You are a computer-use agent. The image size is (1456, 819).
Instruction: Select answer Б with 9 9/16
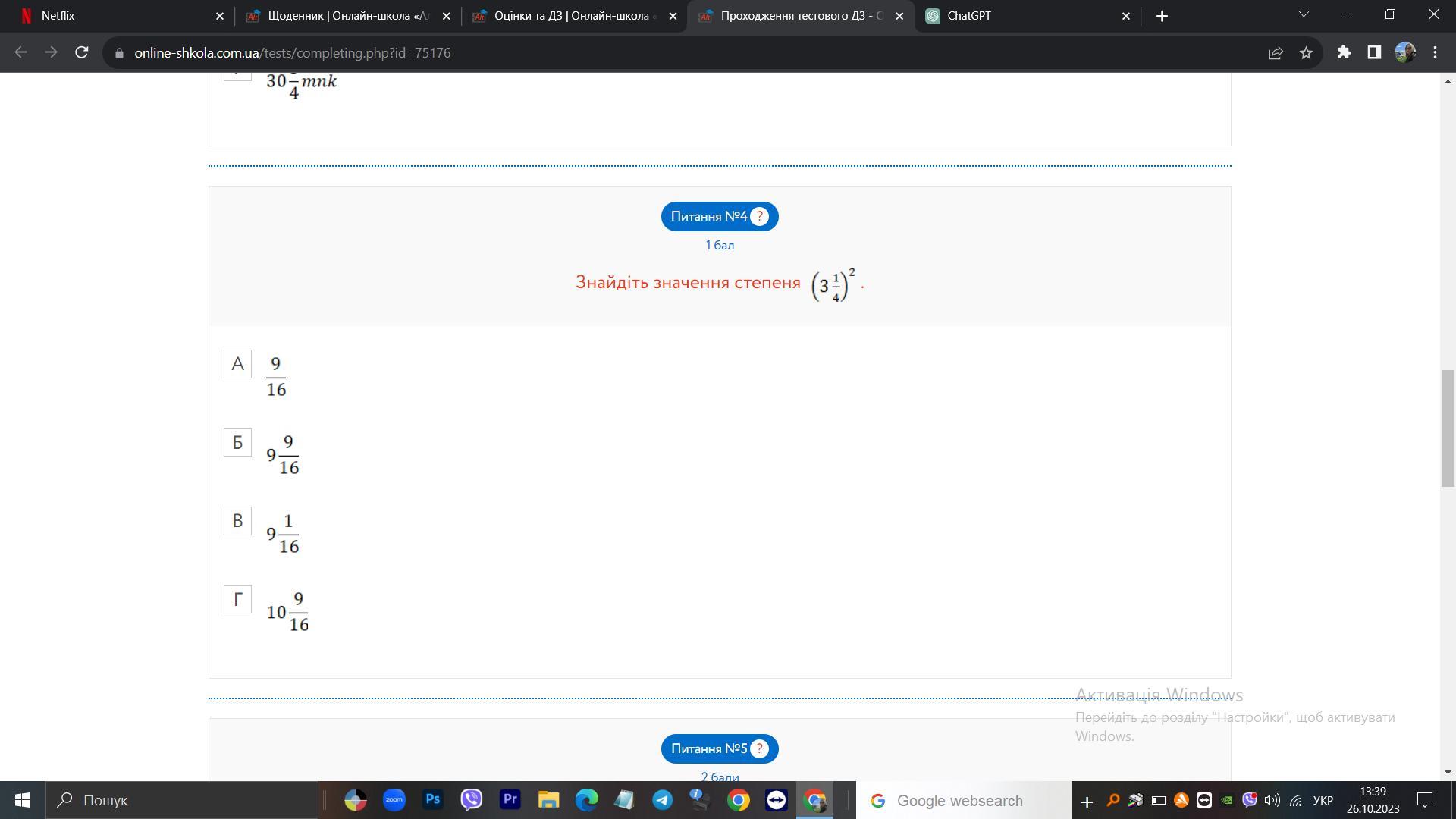[237, 443]
